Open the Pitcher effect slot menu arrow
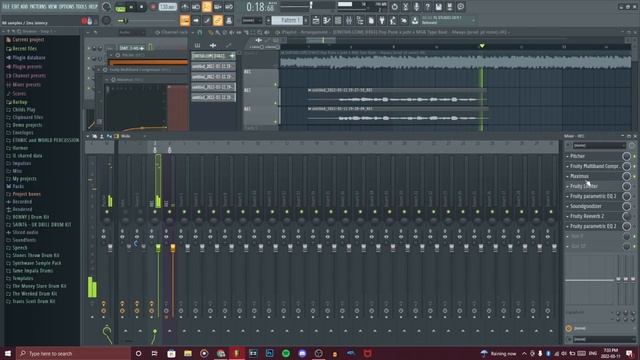 coord(567,156)
